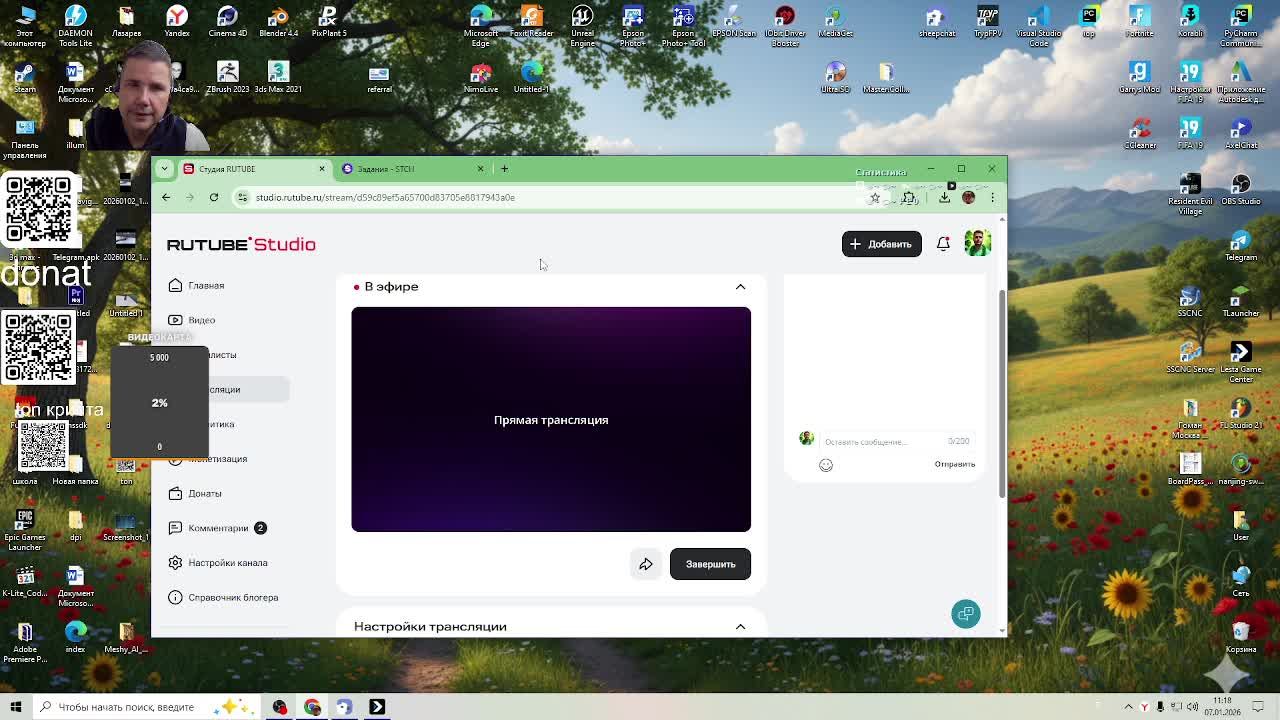Select the DAEMON Tools Lite desktop icon
This screenshot has height=720, width=1280.
[75, 24]
